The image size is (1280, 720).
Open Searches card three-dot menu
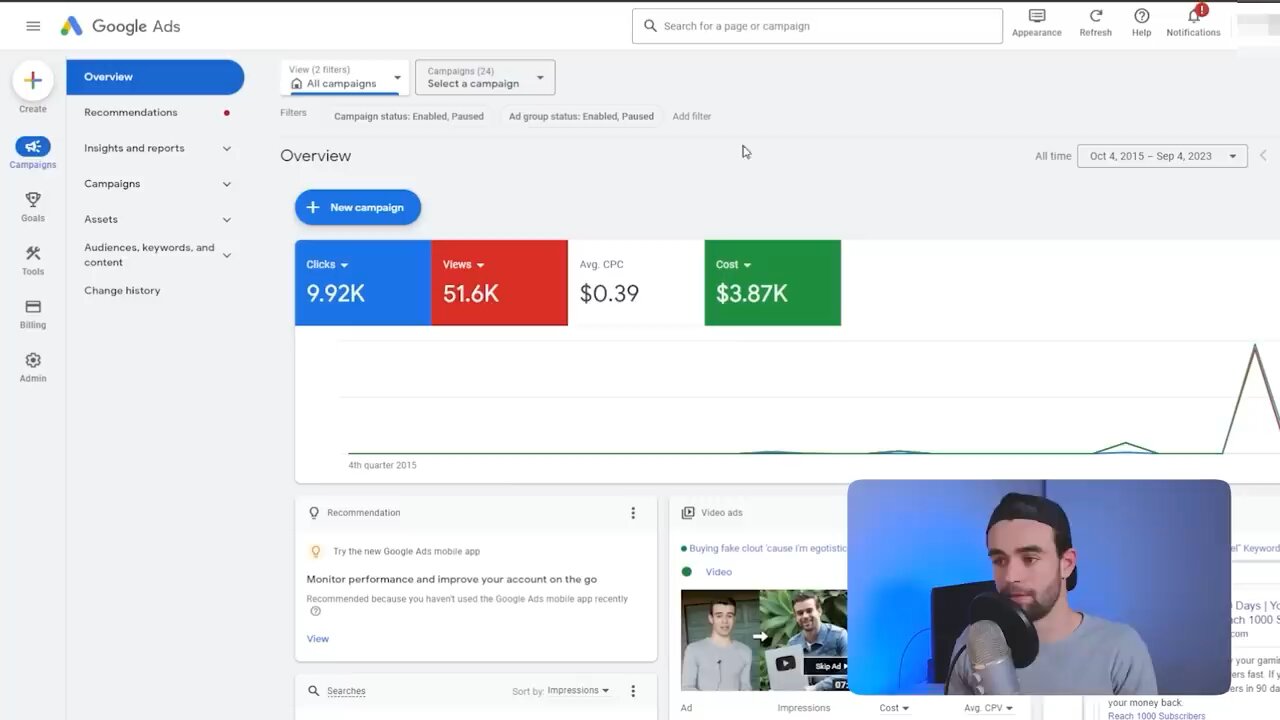coord(633,691)
